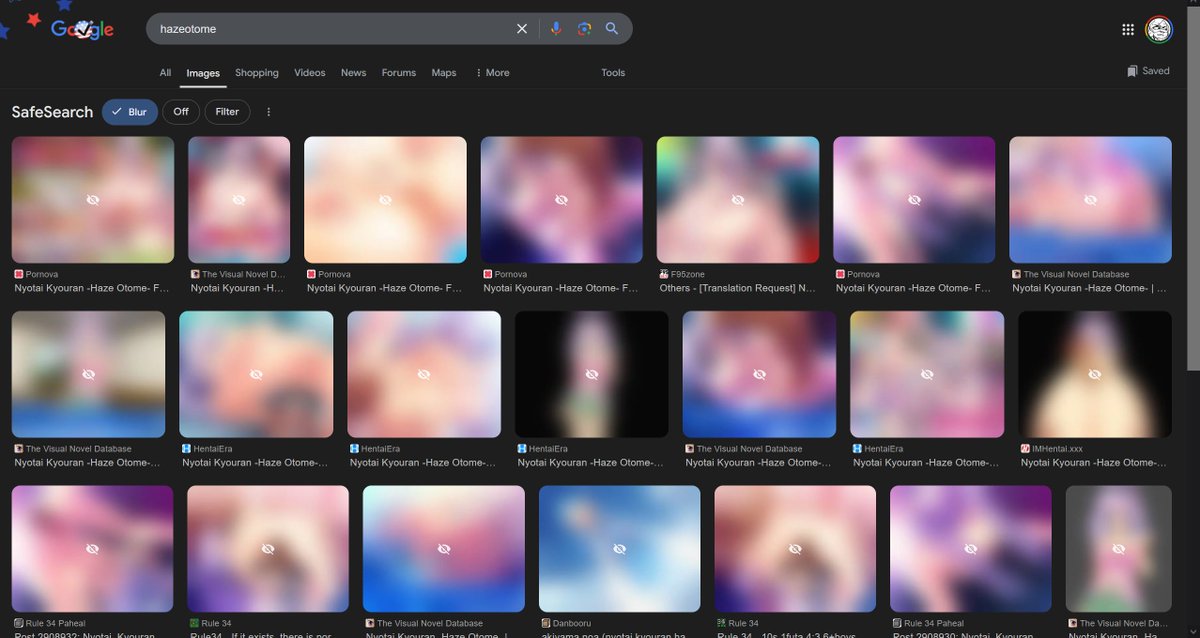
Task: Expand the More search categories menu
Action: tap(492, 73)
